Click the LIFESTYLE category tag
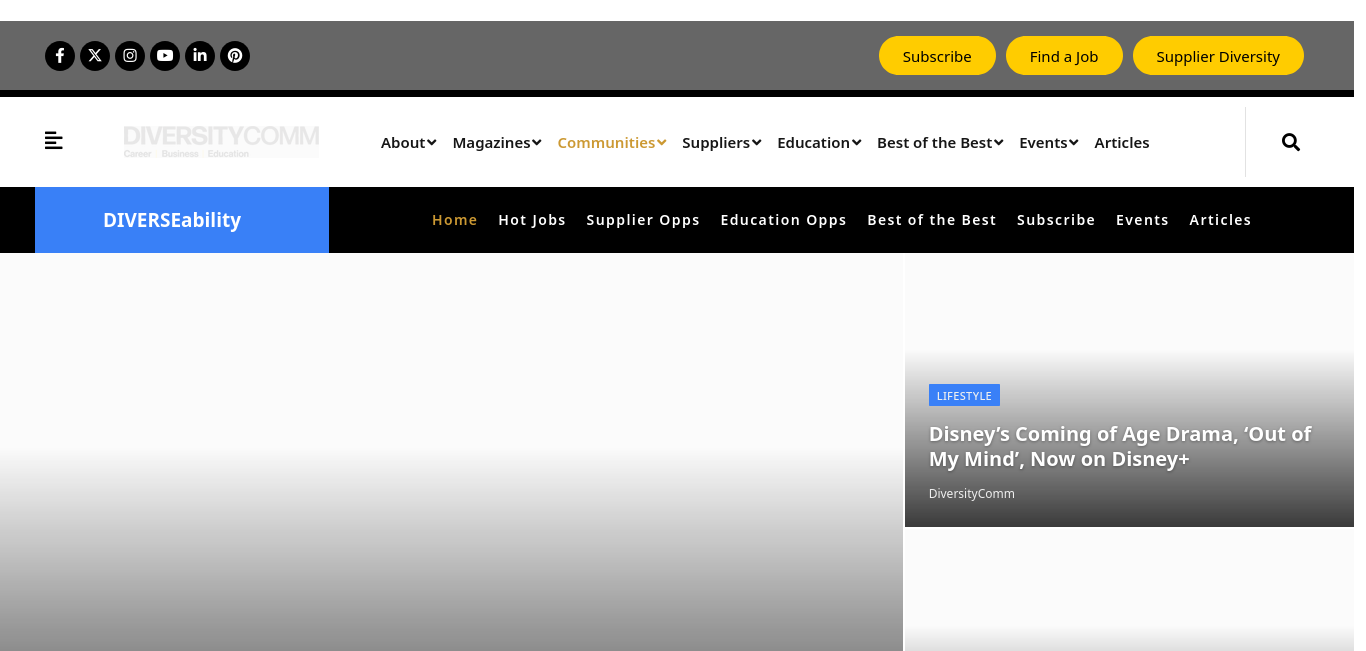The height and width of the screenshot is (651, 1366). click(x=964, y=395)
